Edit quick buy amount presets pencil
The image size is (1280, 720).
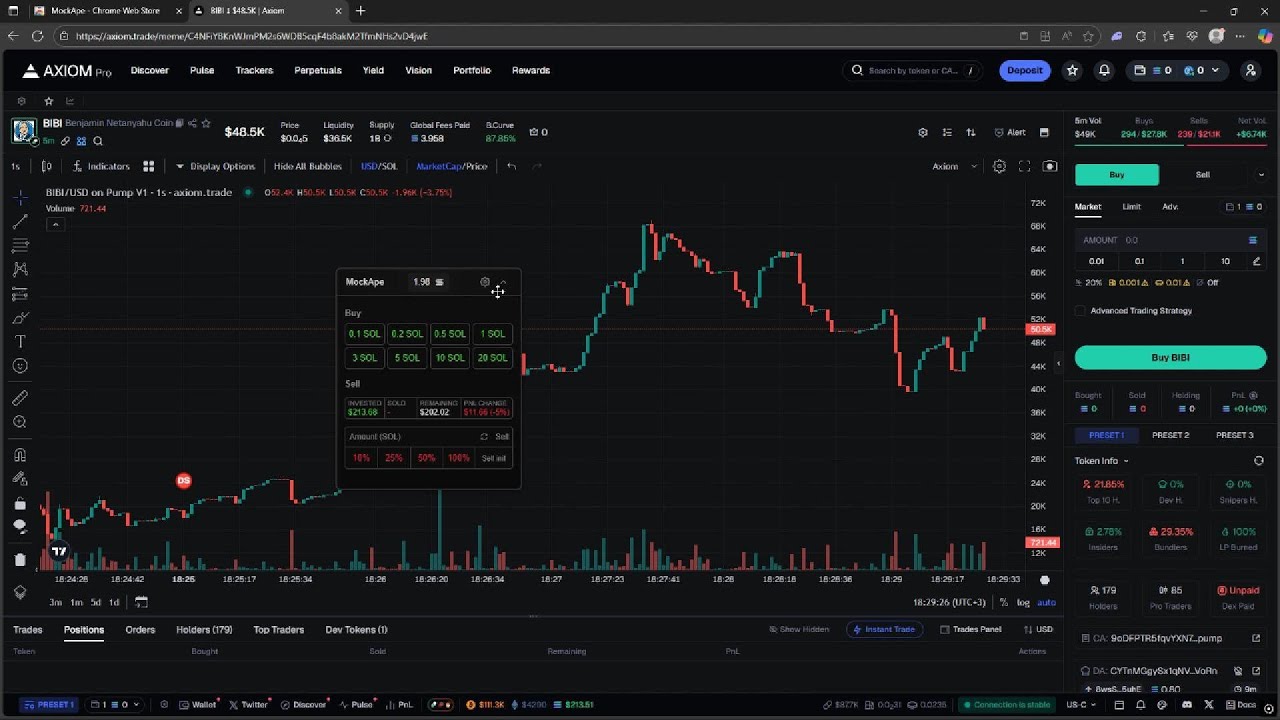click(x=1257, y=261)
